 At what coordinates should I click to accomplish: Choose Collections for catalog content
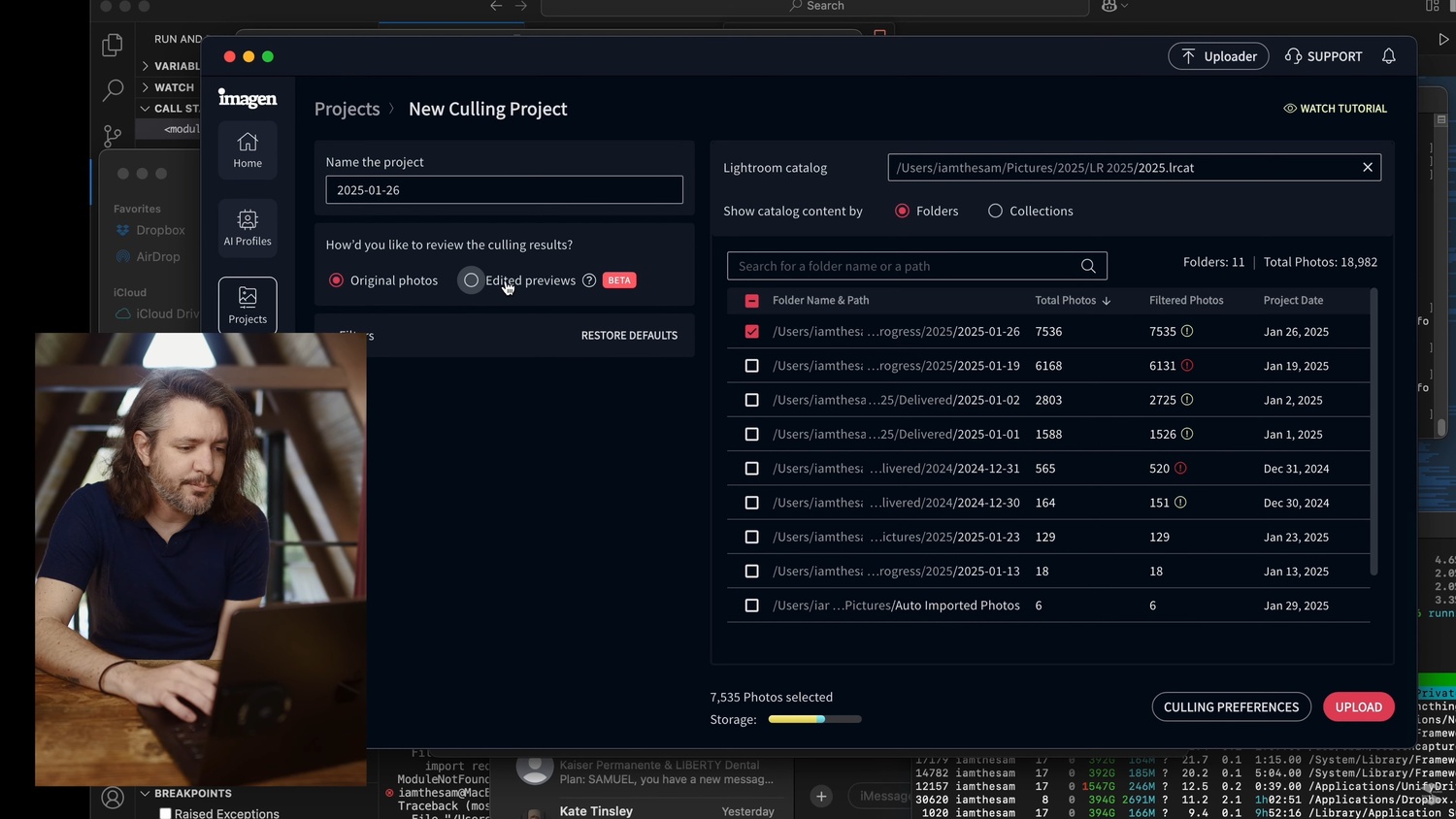click(995, 212)
